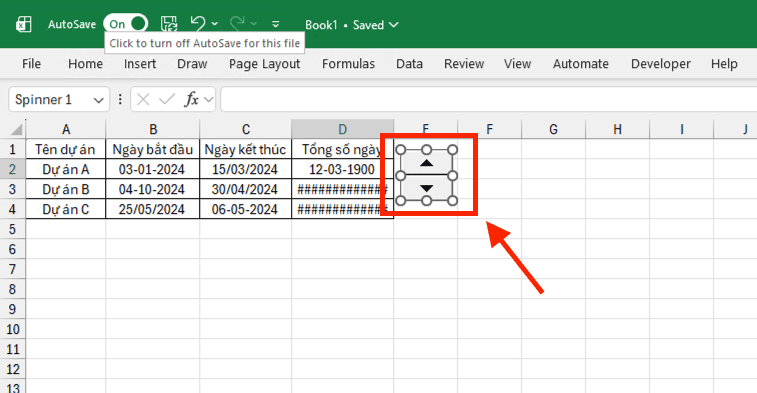
Task: Select column C header
Action: [246, 129]
